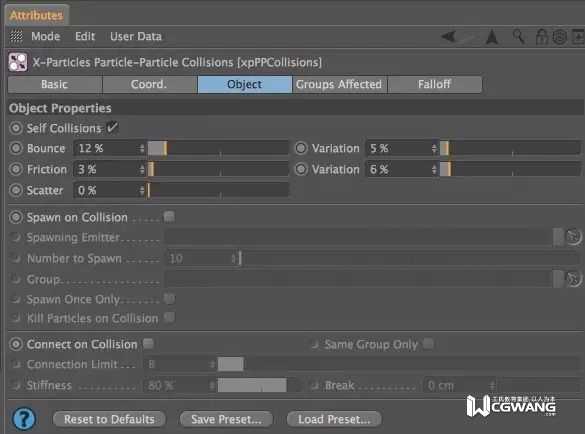Click the Bounce 12 % input field
585x434 pixels.
click(106, 148)
